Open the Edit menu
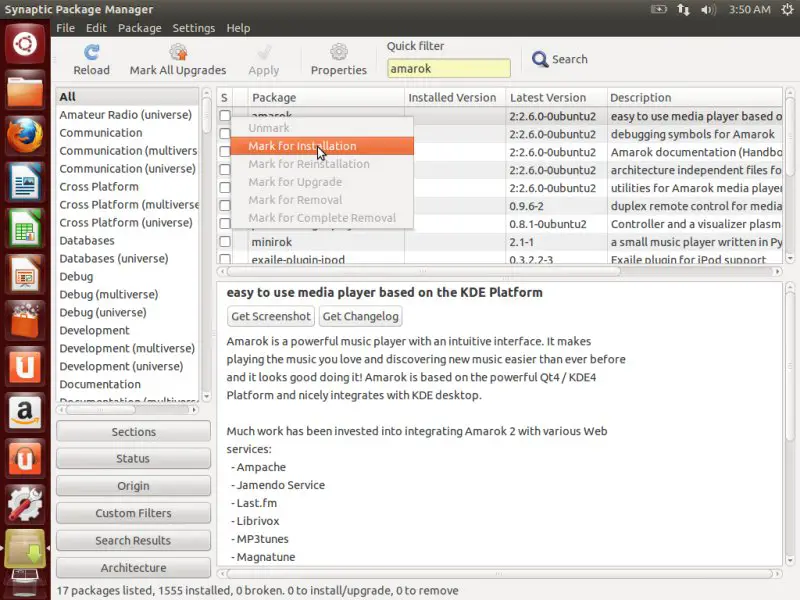 point(96,28)
